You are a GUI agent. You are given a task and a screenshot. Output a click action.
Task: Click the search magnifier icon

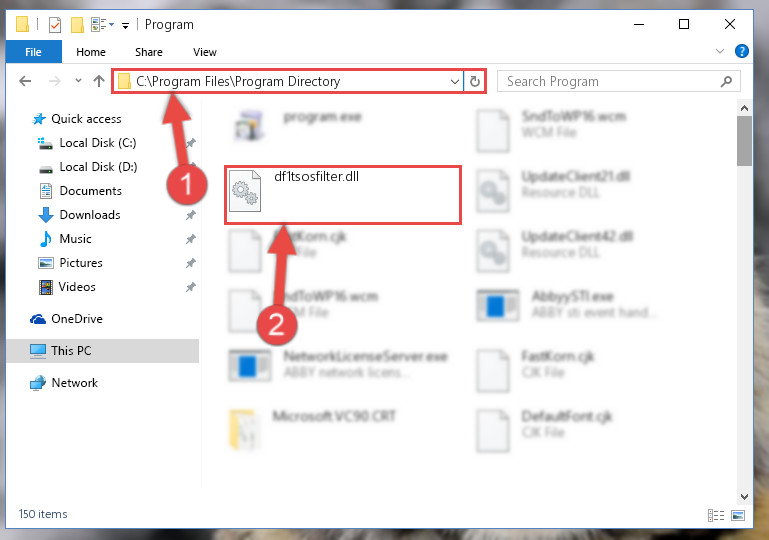[x=727, y=81]
